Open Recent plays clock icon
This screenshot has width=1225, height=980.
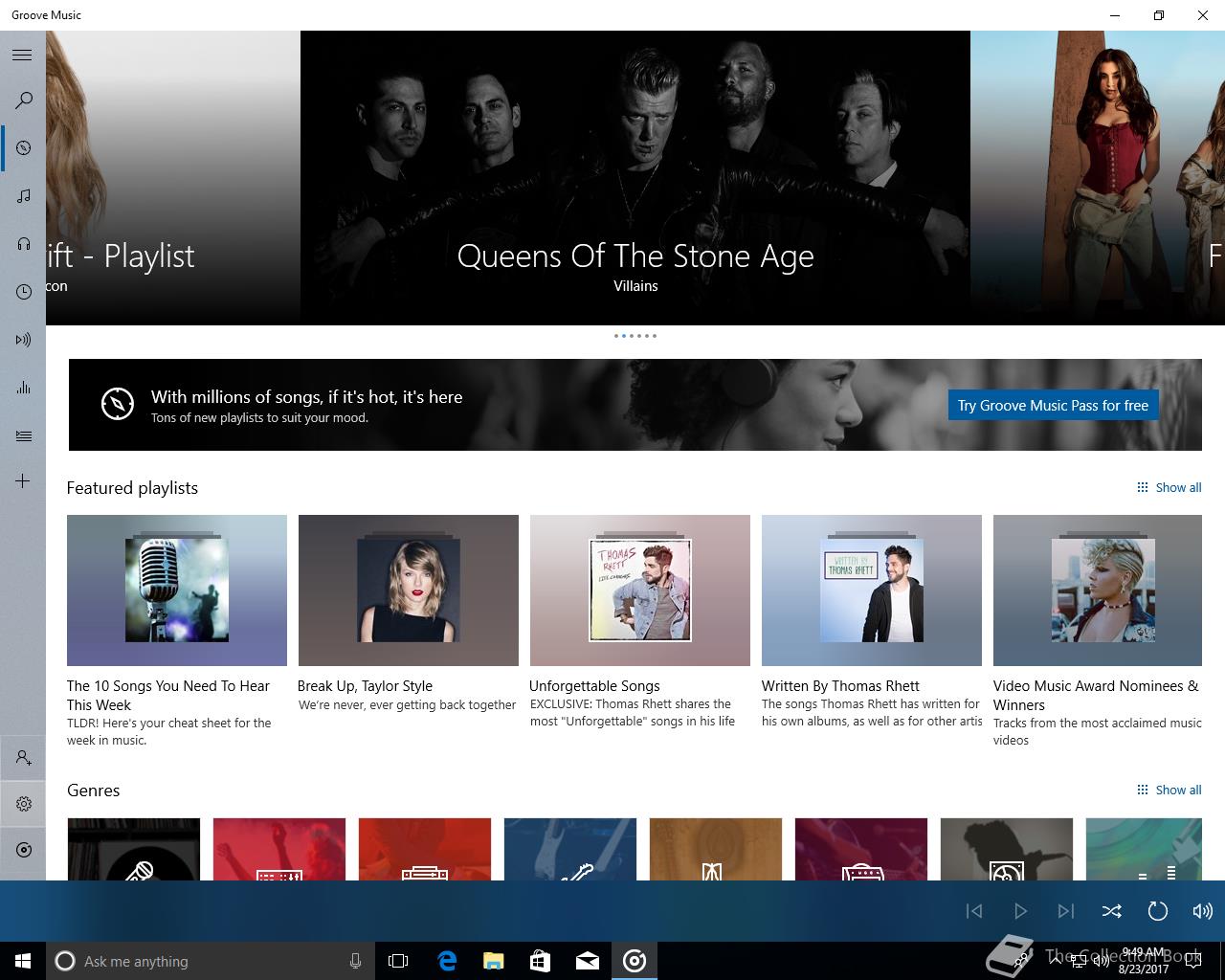(x=23, y=291)
